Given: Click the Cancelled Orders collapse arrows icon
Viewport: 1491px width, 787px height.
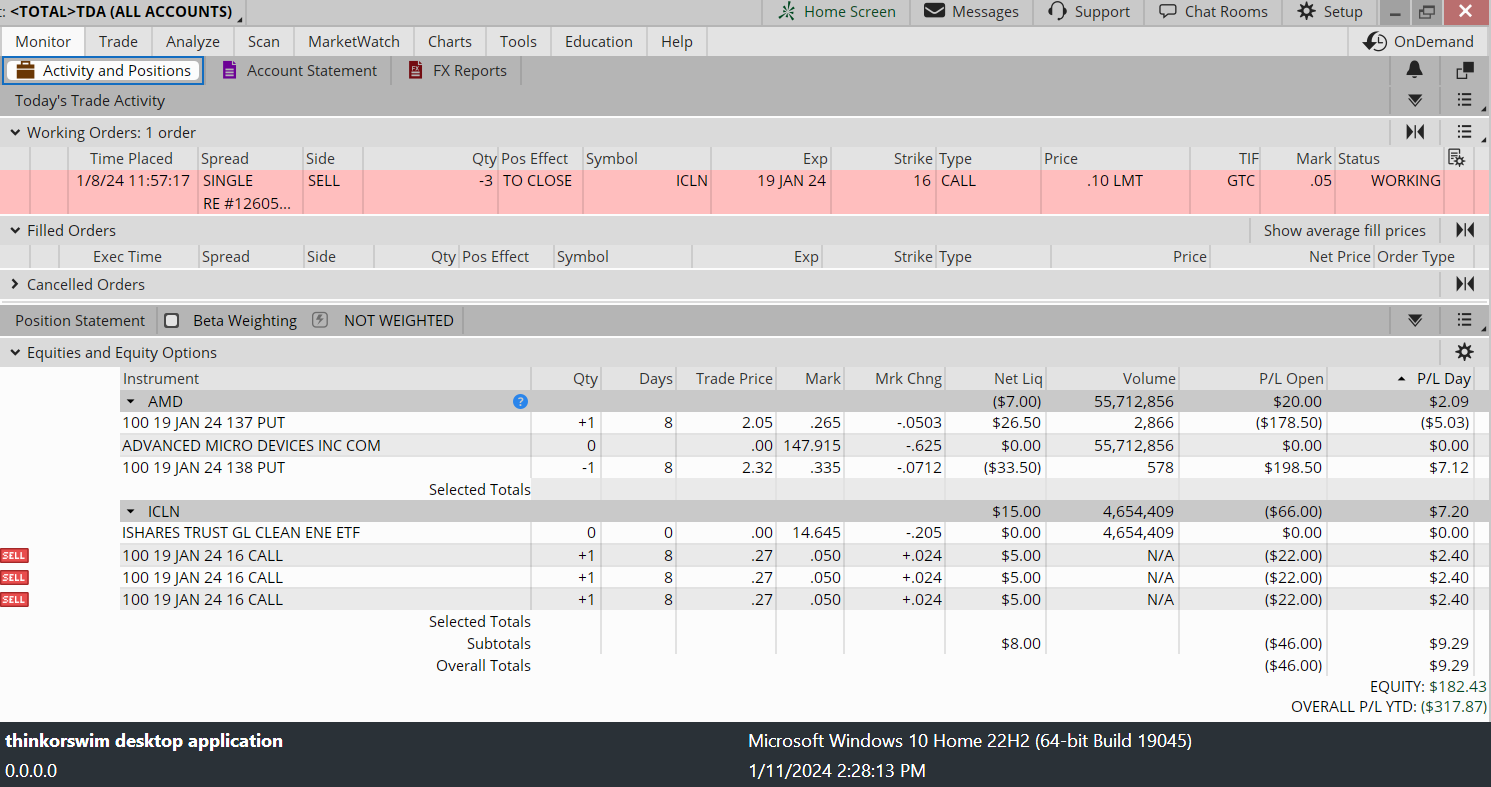Looking at the screenshot, I should 1465,284.
